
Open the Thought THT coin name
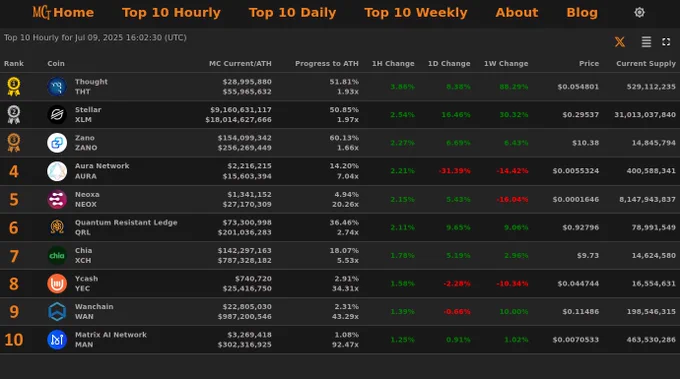91,87
